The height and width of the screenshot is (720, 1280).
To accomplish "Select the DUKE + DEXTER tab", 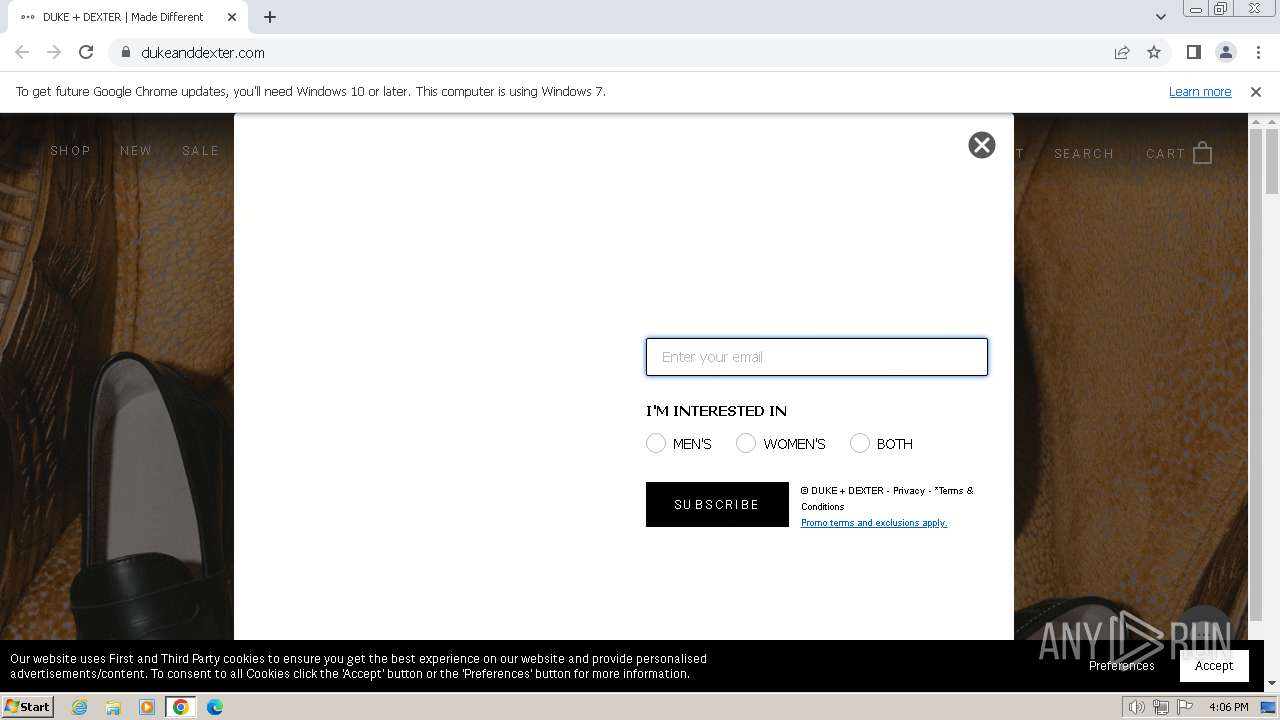I will click(128, 17).
